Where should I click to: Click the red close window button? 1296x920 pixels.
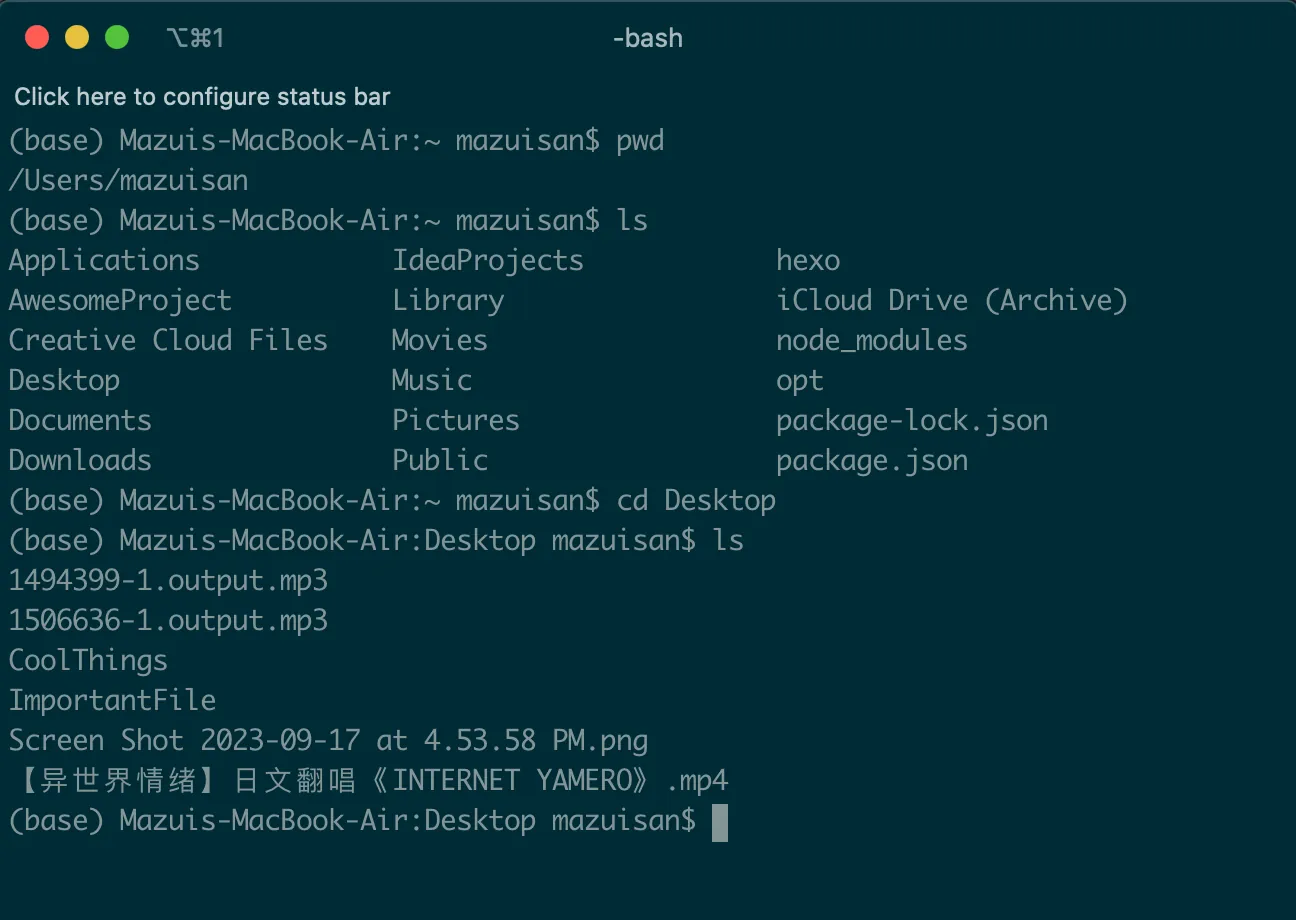click(x=37, y=38)
